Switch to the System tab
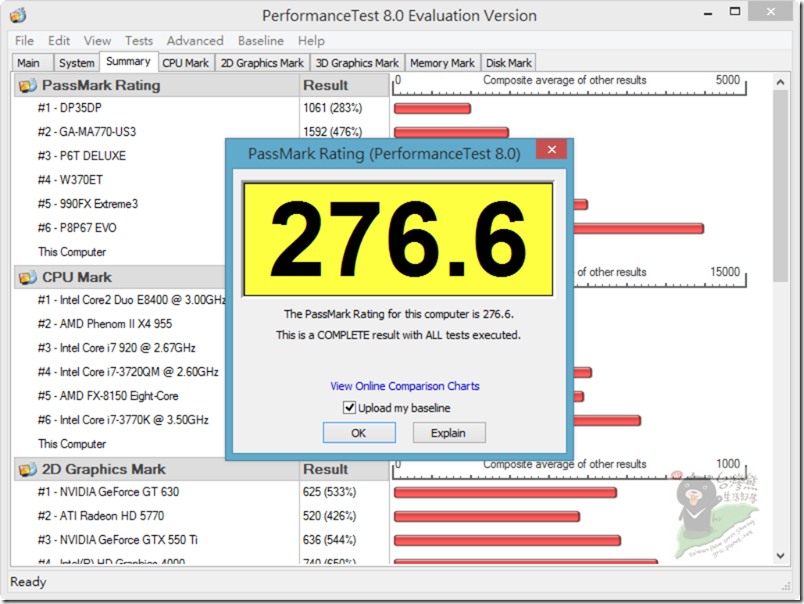Viewport: 804px width, 604px height. click(76, 63)
